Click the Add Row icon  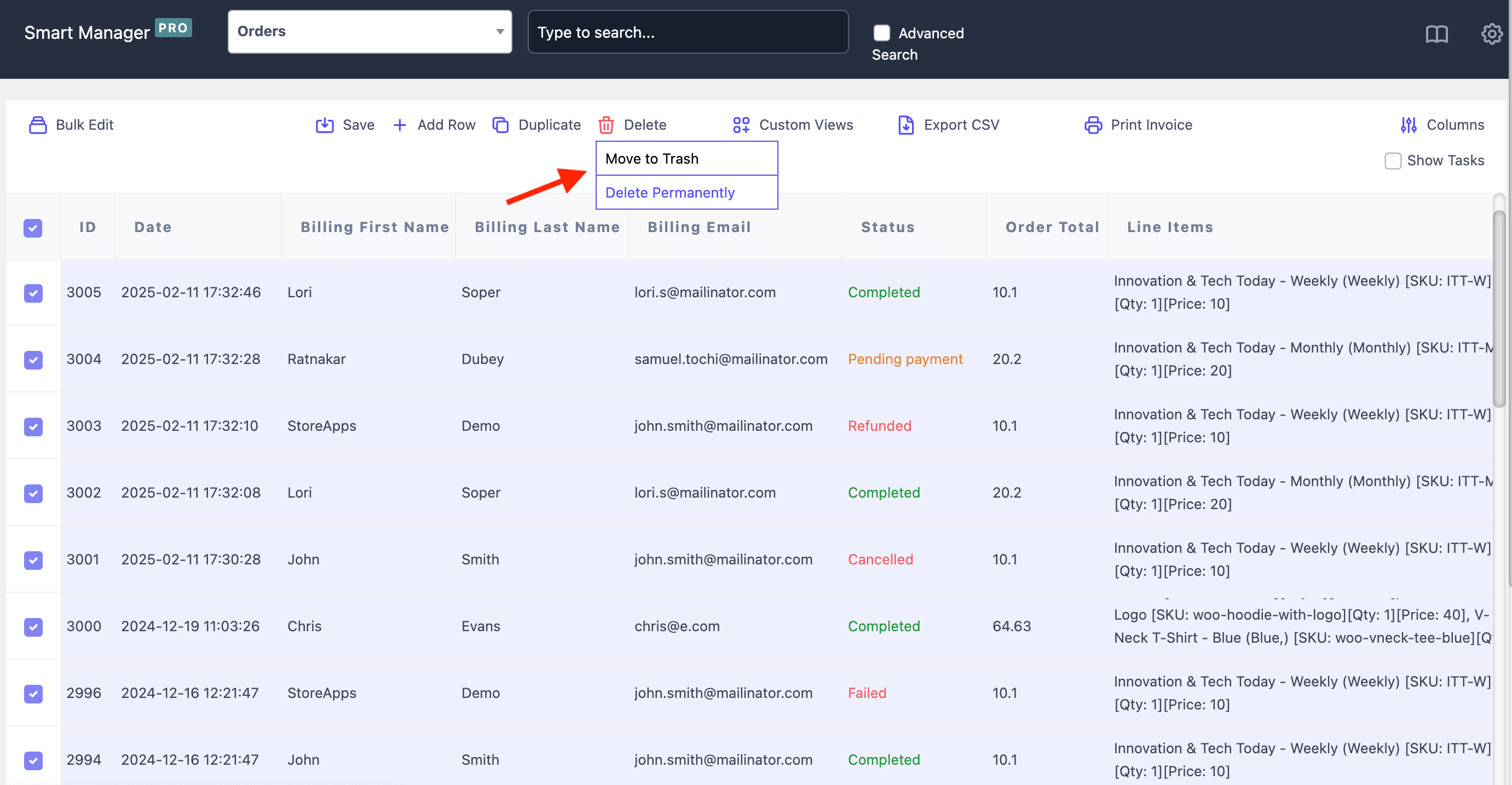[400, 124]
